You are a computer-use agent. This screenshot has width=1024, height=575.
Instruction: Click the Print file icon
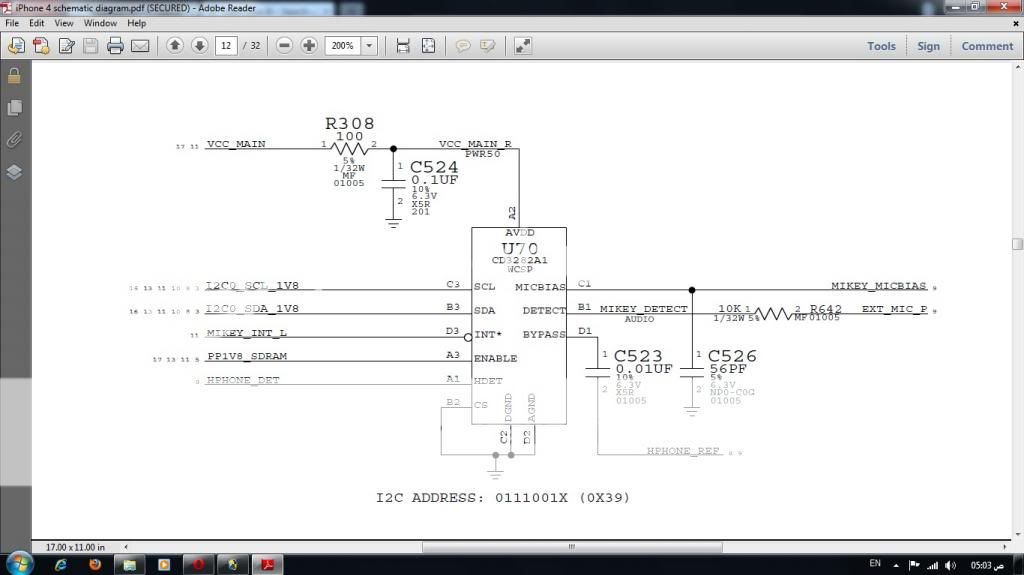[x=115, y=46]
